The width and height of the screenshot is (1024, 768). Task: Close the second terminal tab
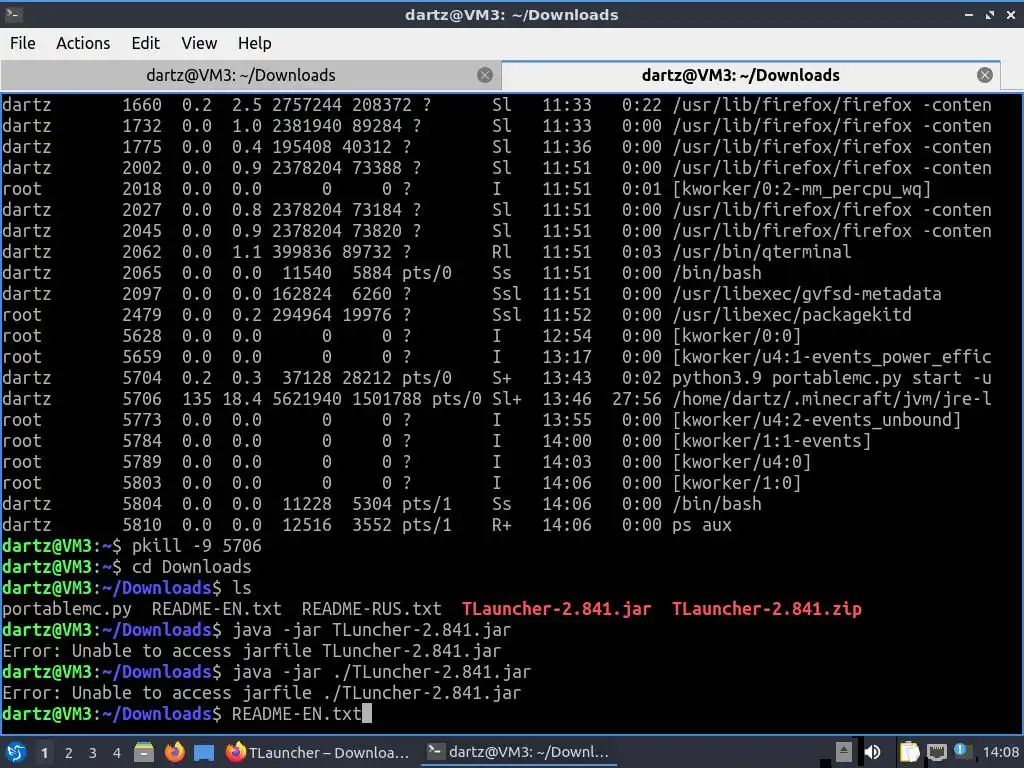point(985,75)
